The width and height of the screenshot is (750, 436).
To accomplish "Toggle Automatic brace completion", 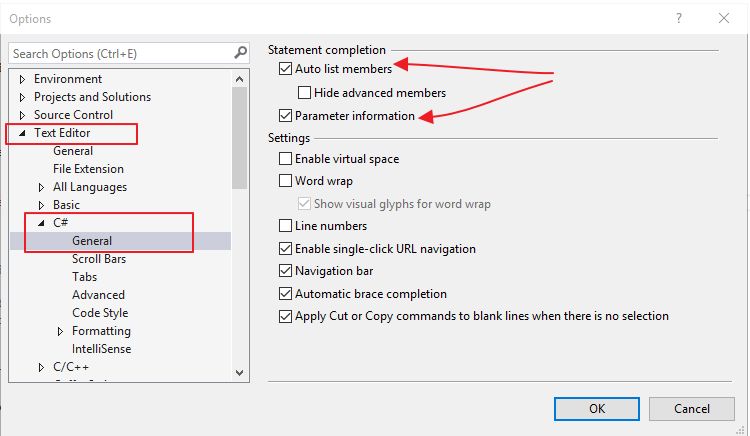I will 286,294.
